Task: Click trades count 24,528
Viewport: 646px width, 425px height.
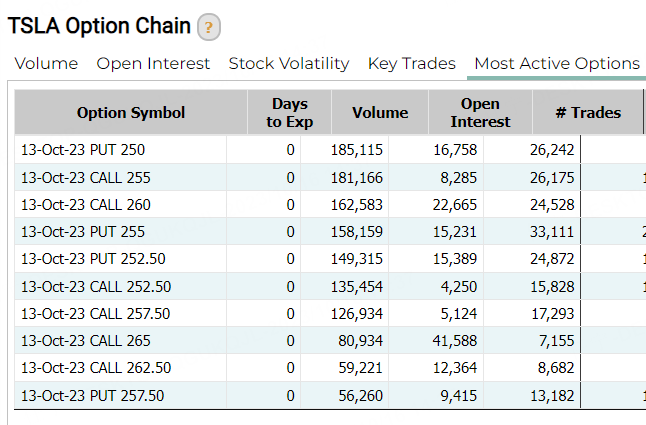Action: click(552, 205)
